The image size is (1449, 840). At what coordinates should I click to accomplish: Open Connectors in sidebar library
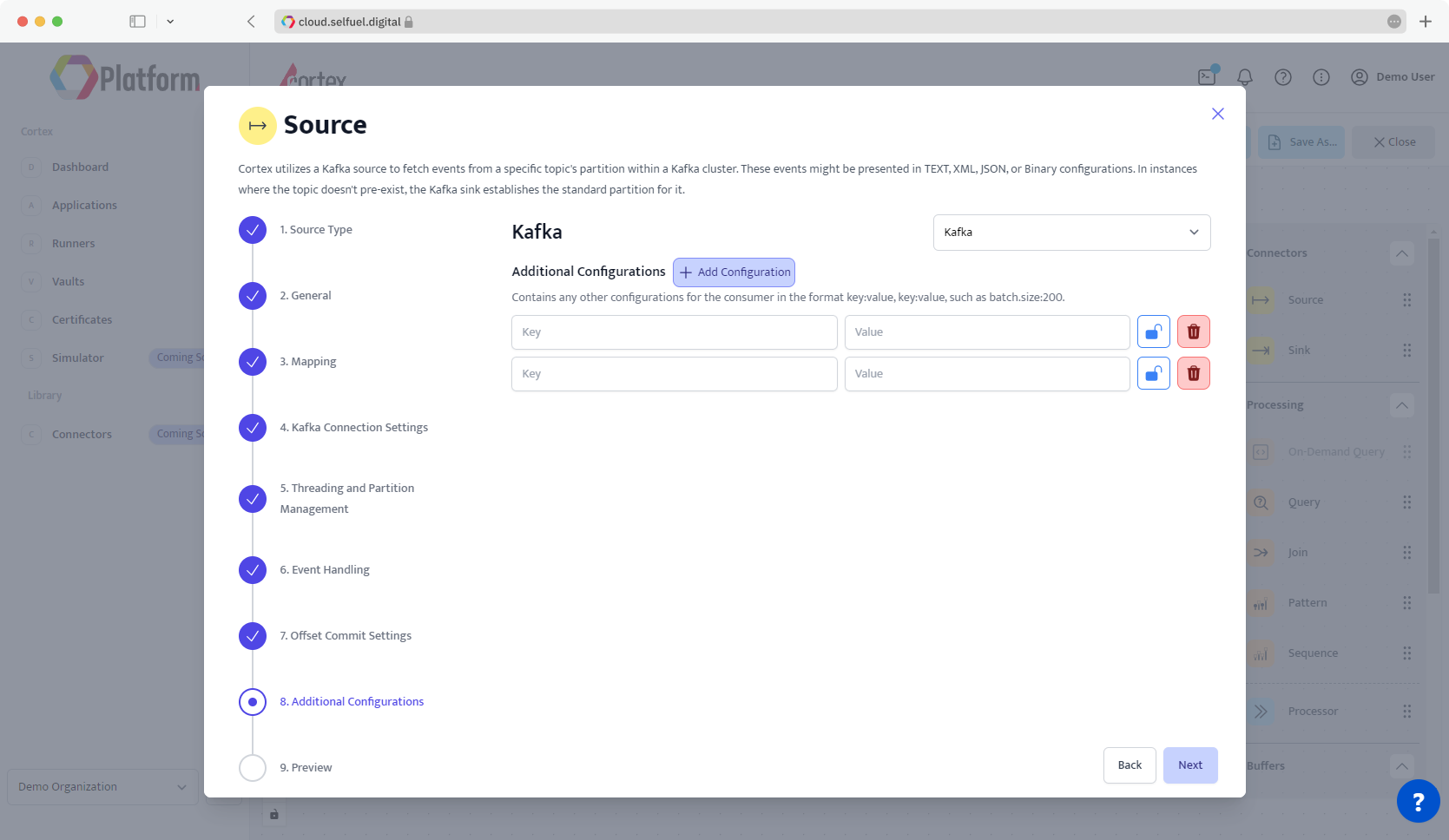point(82,434)
